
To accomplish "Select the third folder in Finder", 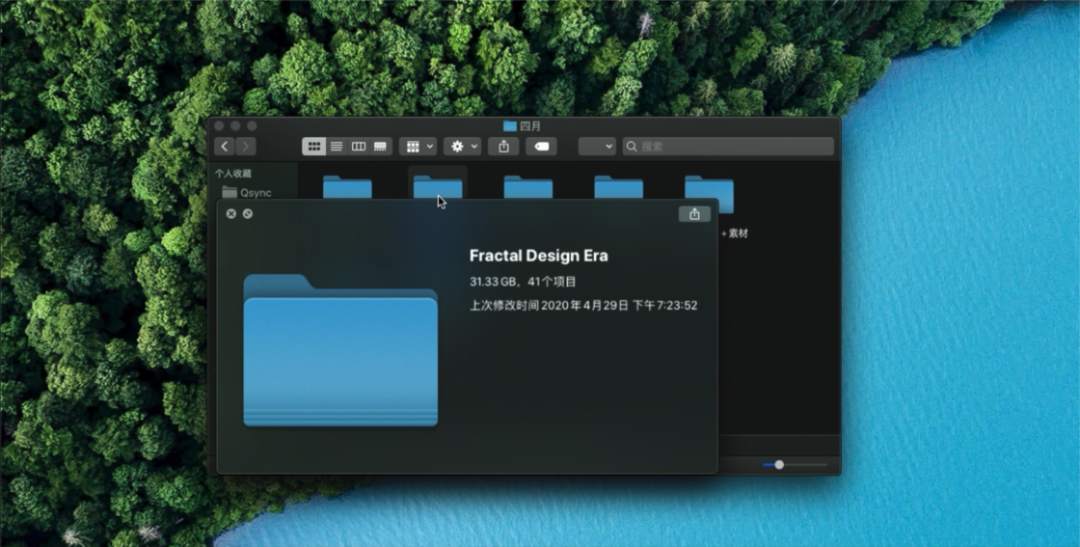I will pos(528,187).
